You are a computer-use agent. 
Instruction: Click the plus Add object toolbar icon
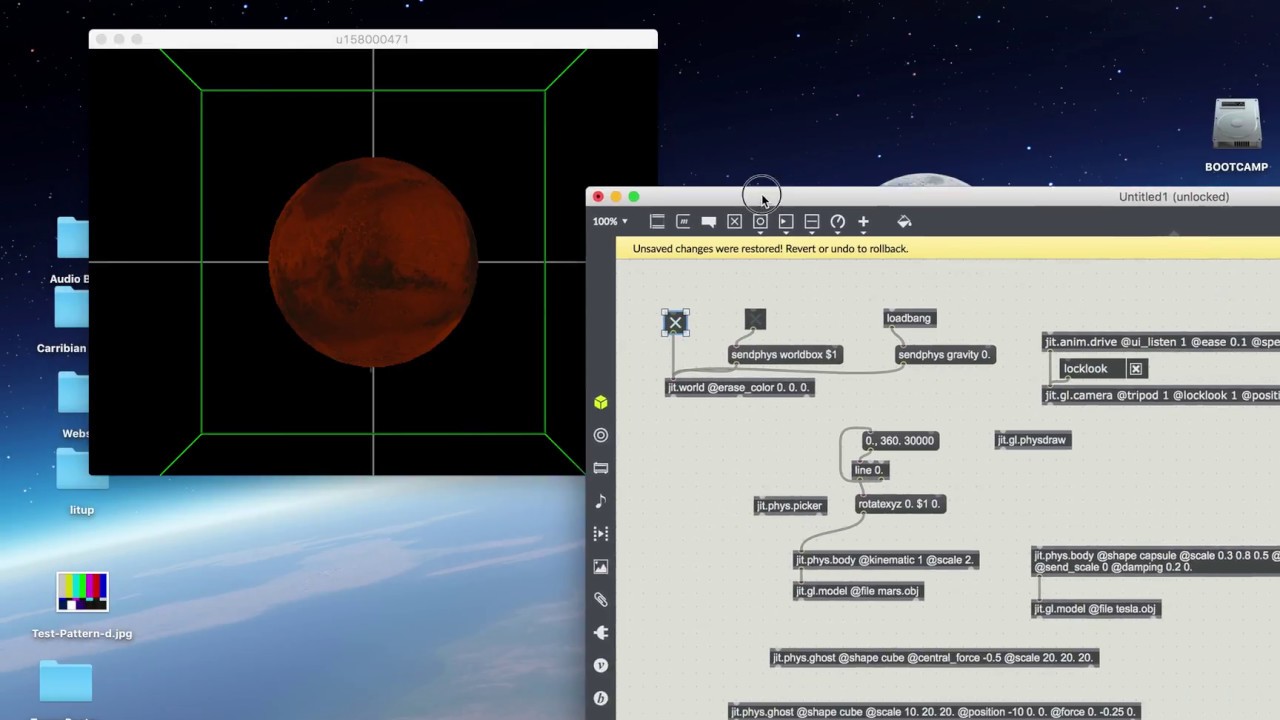[x=863, y=222]
